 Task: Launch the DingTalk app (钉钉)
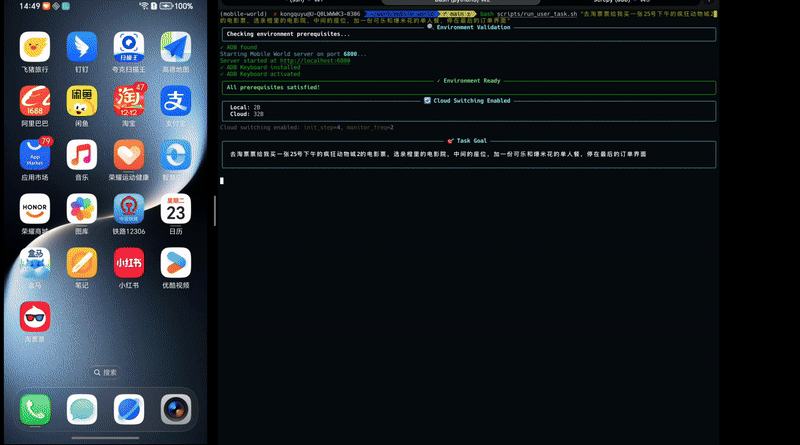click(82, 46)
